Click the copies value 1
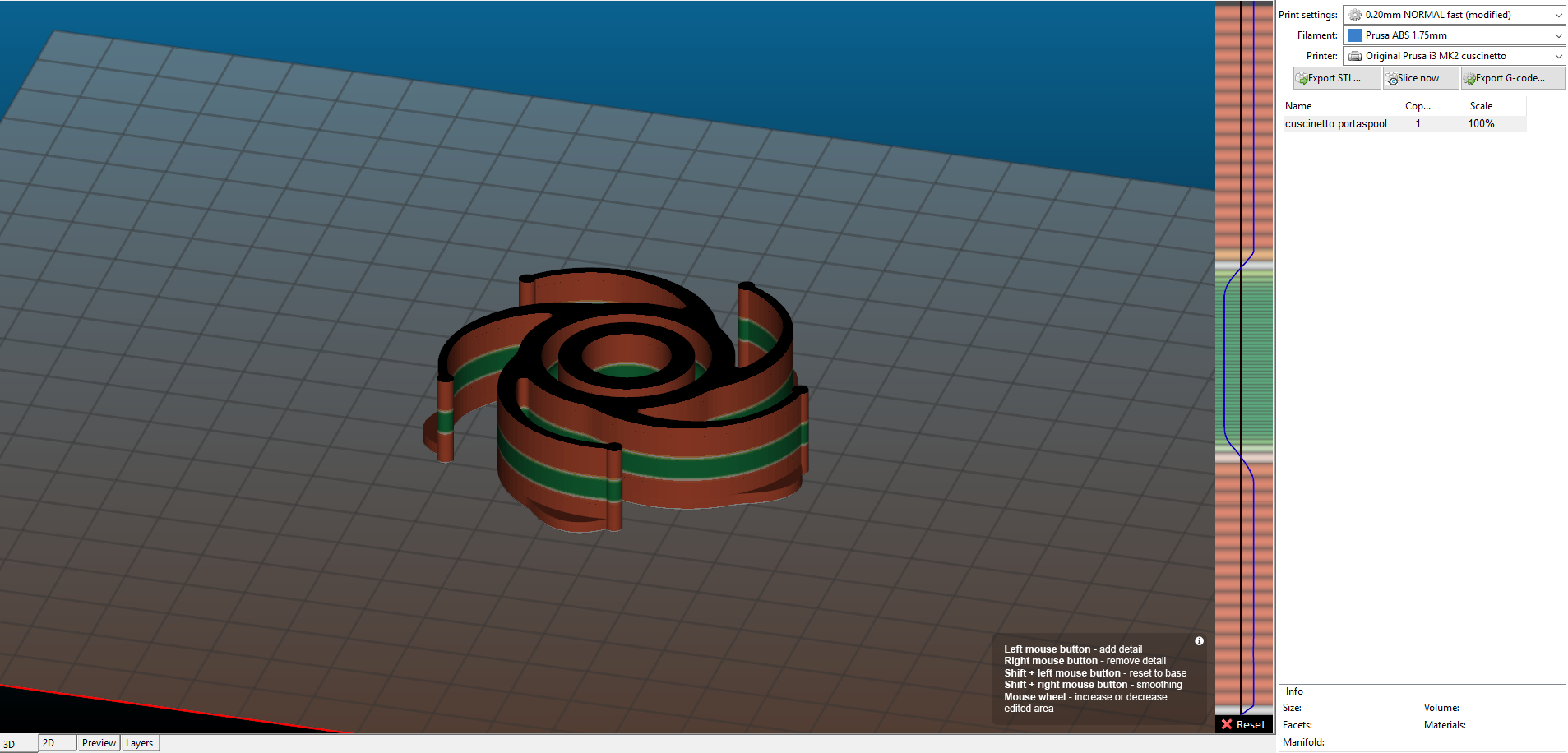Image resolution: width=1568 pixels, height=753 pixels. tap(1418, 123)
